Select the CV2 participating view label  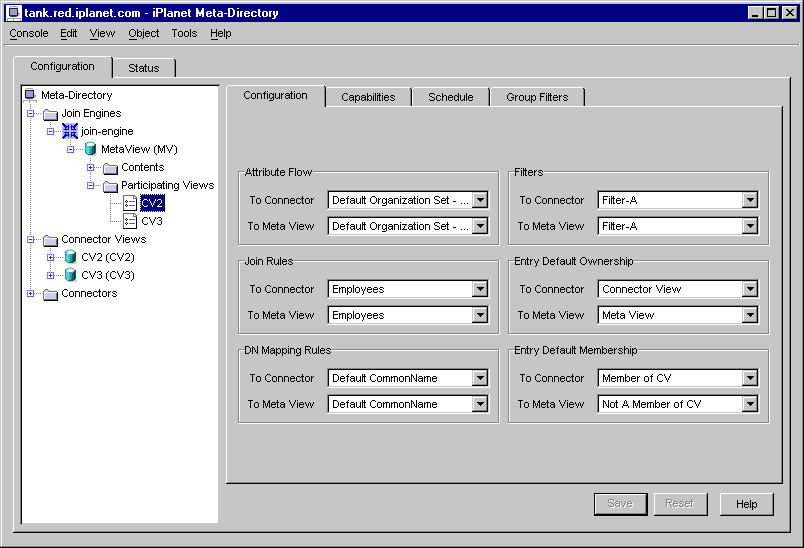[x=152, y=203]
